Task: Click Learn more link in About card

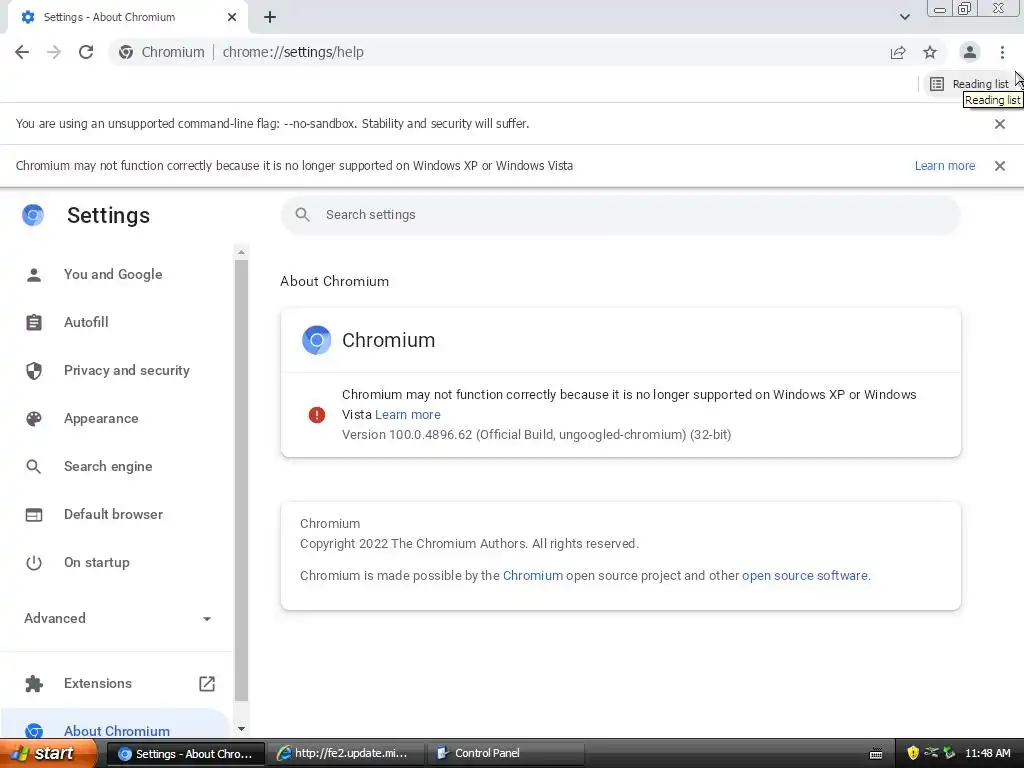Action: point(408,415)
